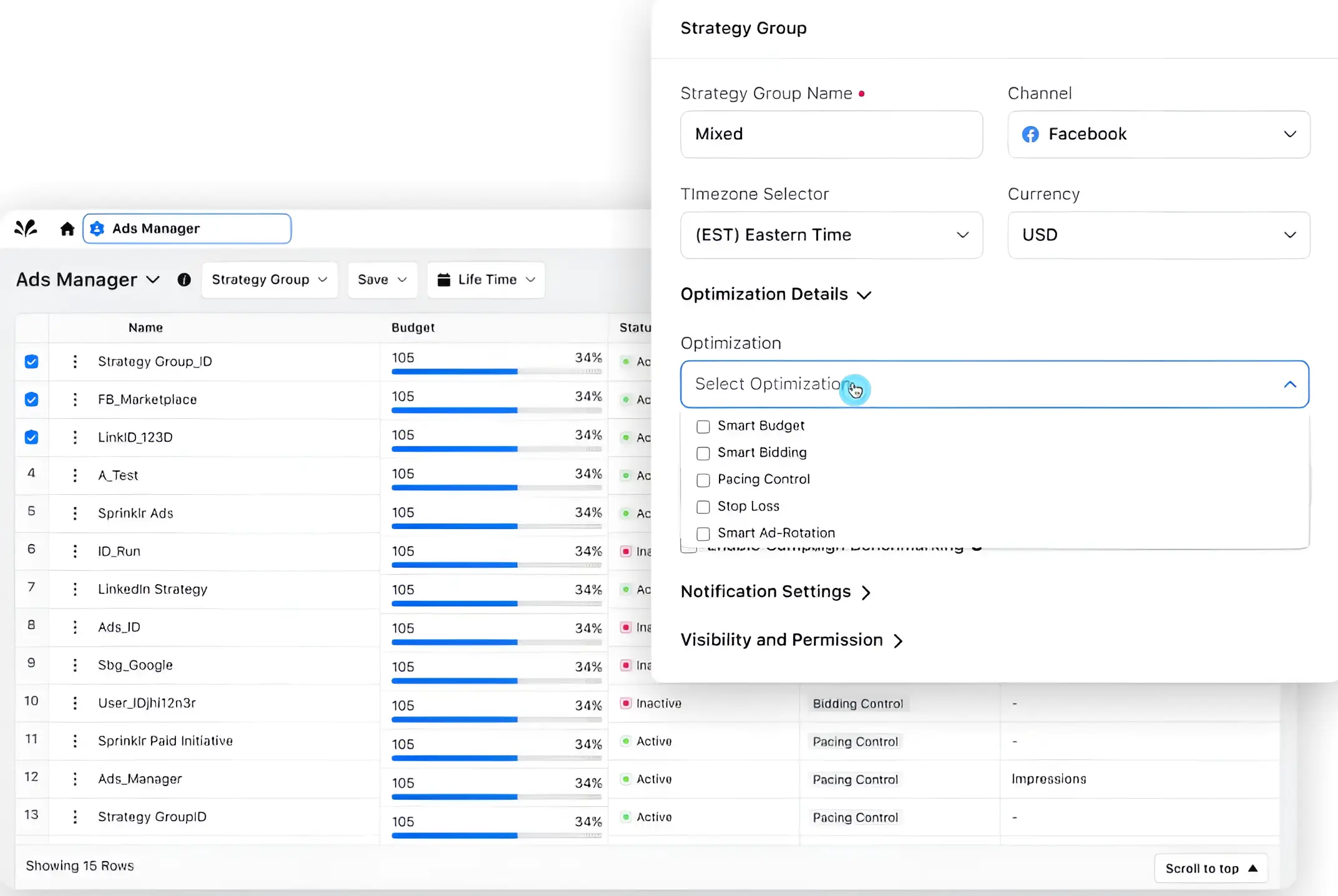Open row menu for User_IDjhl12n3r

pyautogui.click(x=75, y=703)
